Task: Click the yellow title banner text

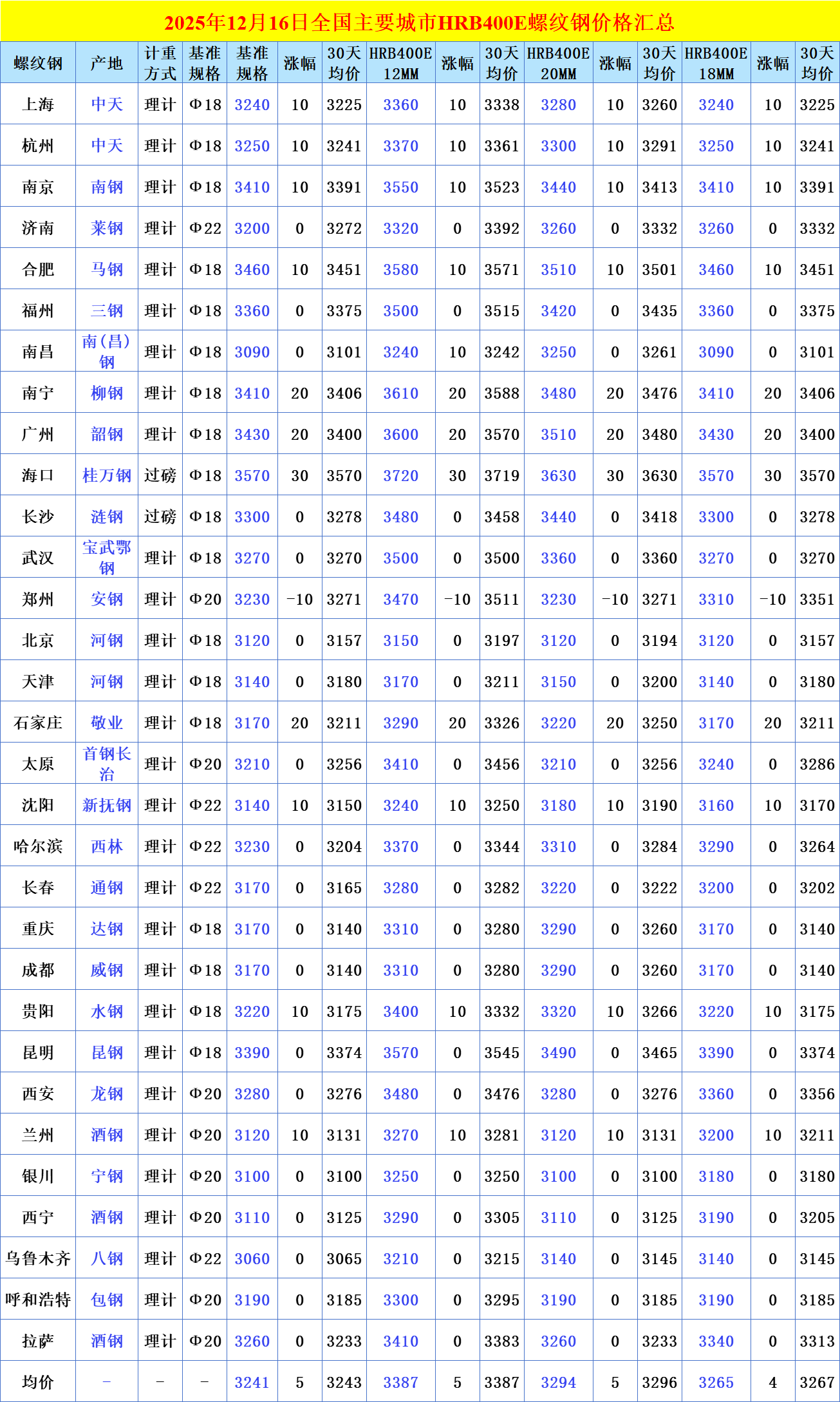Action: tap(420, 23)
